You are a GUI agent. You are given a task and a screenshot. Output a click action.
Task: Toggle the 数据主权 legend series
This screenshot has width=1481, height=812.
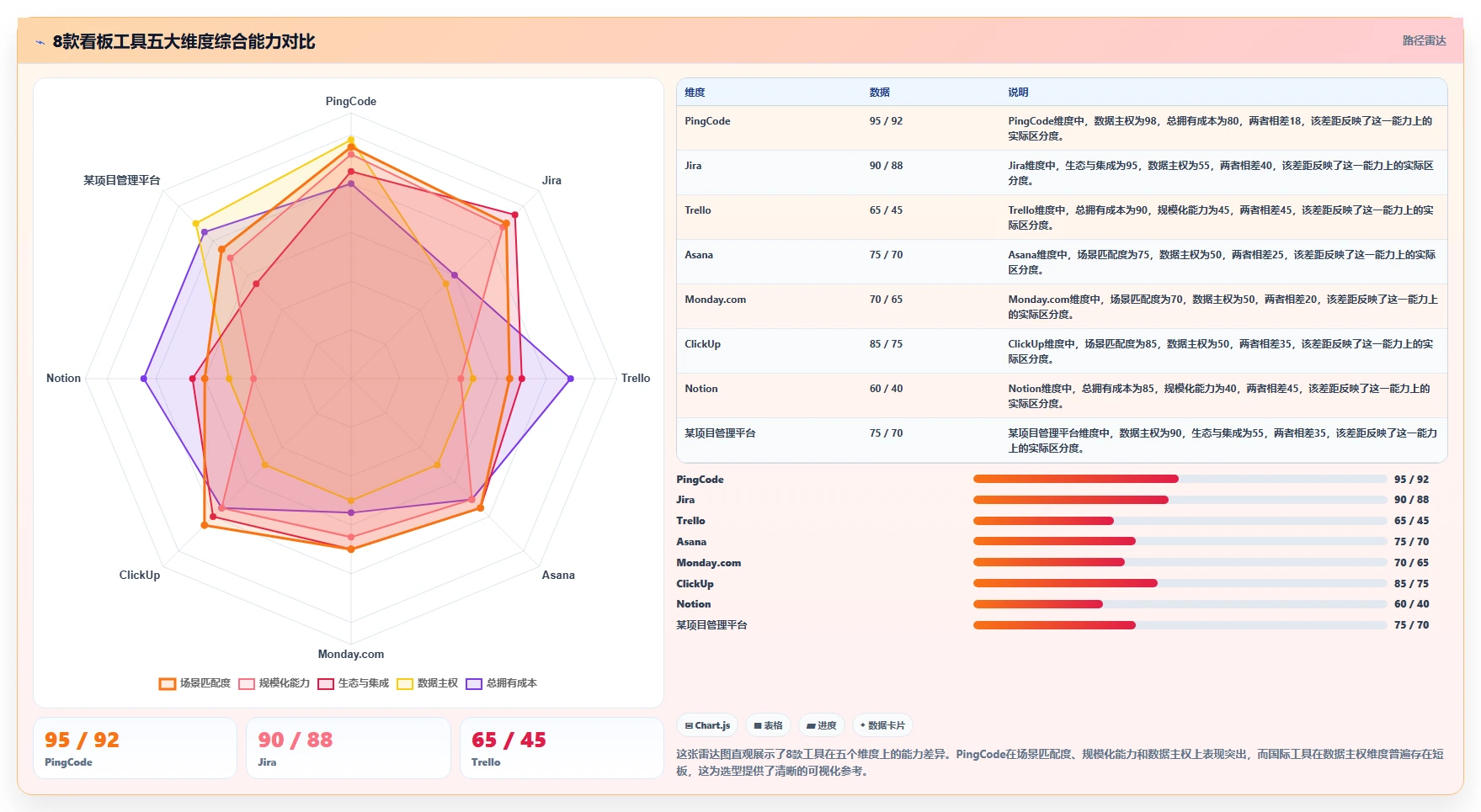pos(428,683)
